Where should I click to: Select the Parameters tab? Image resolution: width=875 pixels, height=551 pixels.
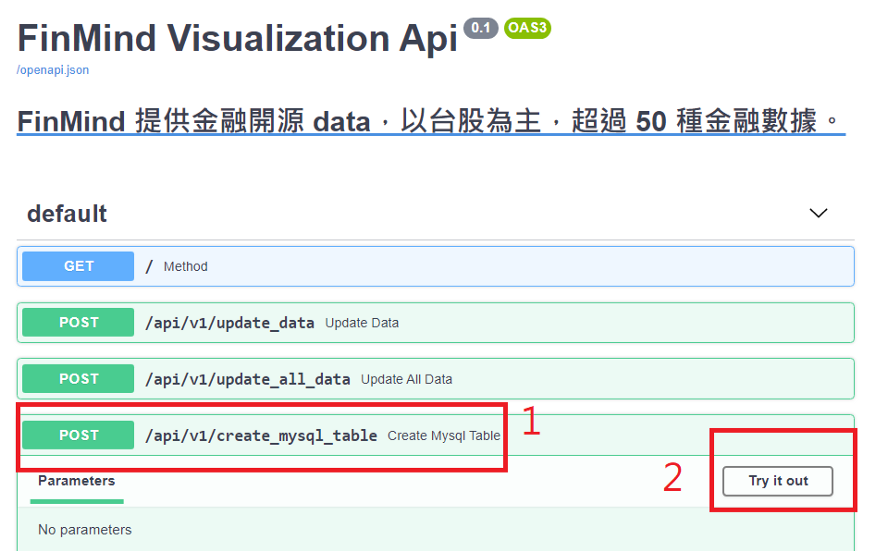[77, 481]
